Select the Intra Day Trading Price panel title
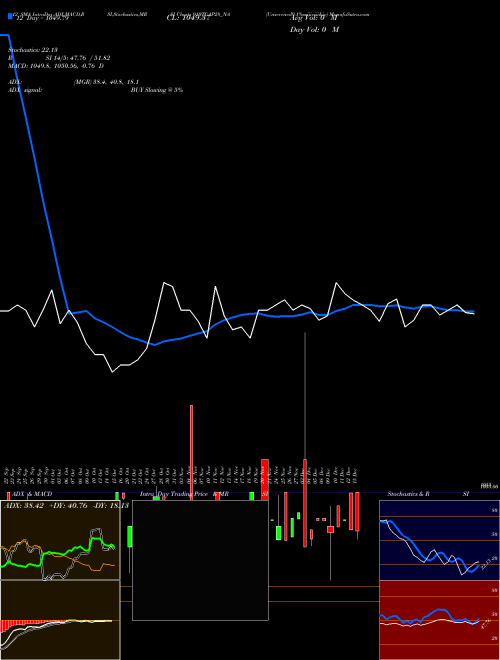Screen dimensions: 500x660 click(x=184, y=494)
